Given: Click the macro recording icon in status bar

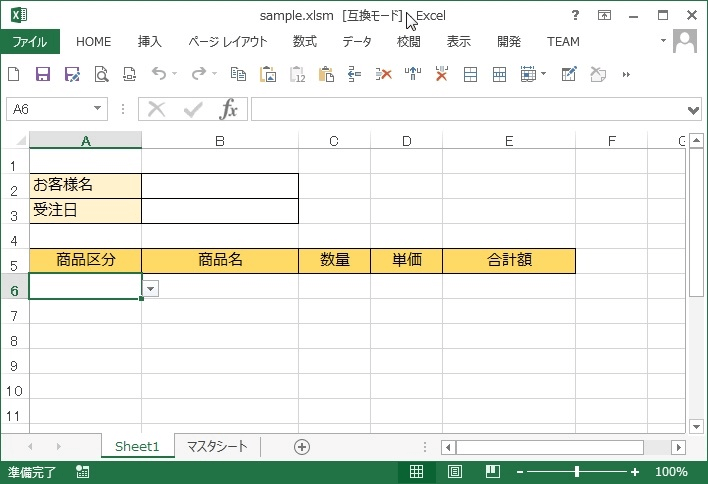Looking at the screenshot, I should coord(82,472).
